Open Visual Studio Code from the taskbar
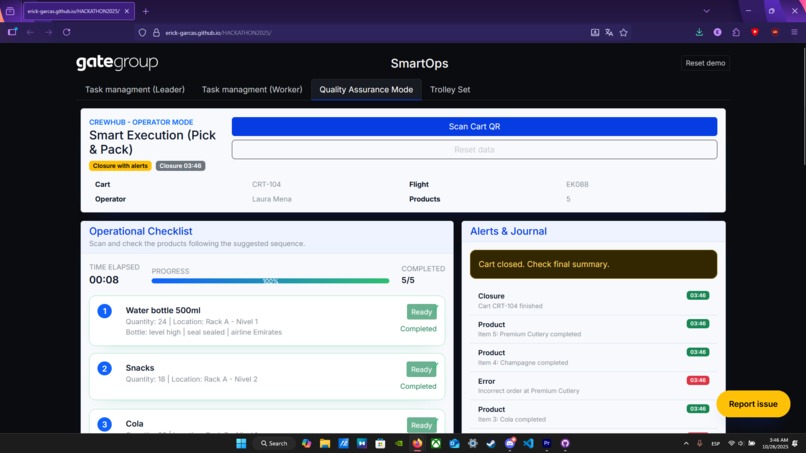 pyautogui.click(x=528, y=443)
